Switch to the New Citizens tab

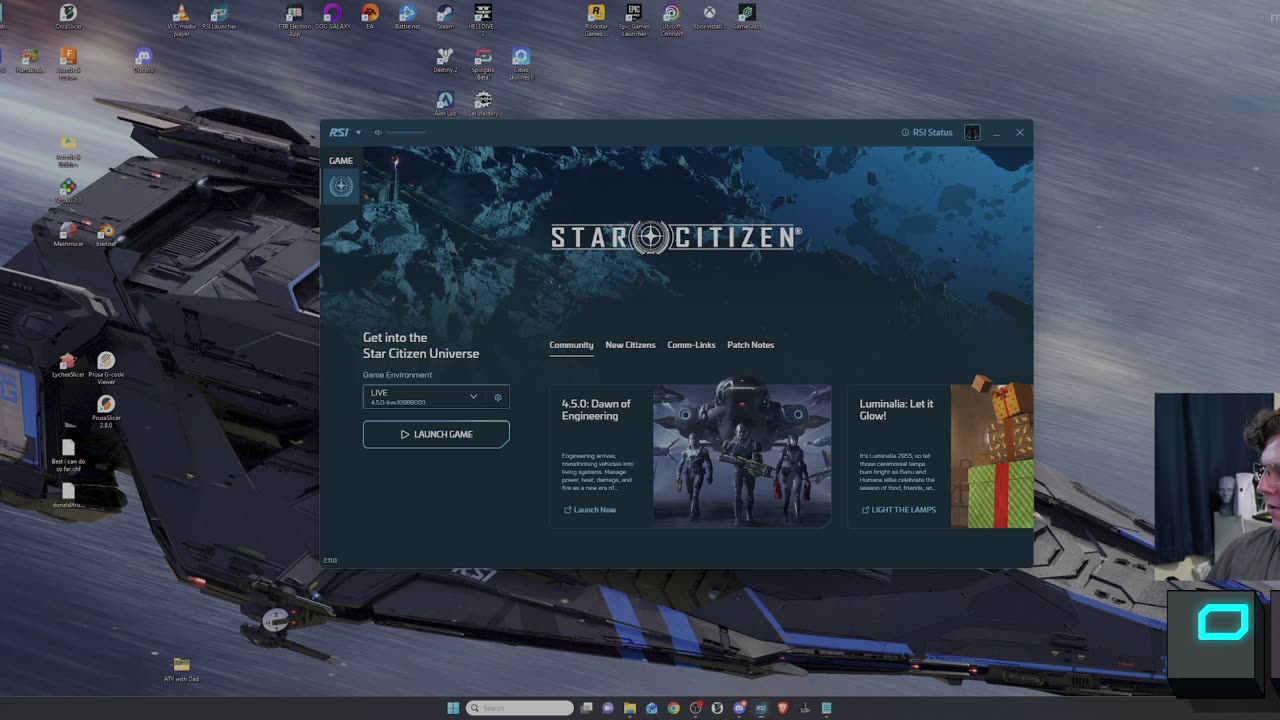630,345
